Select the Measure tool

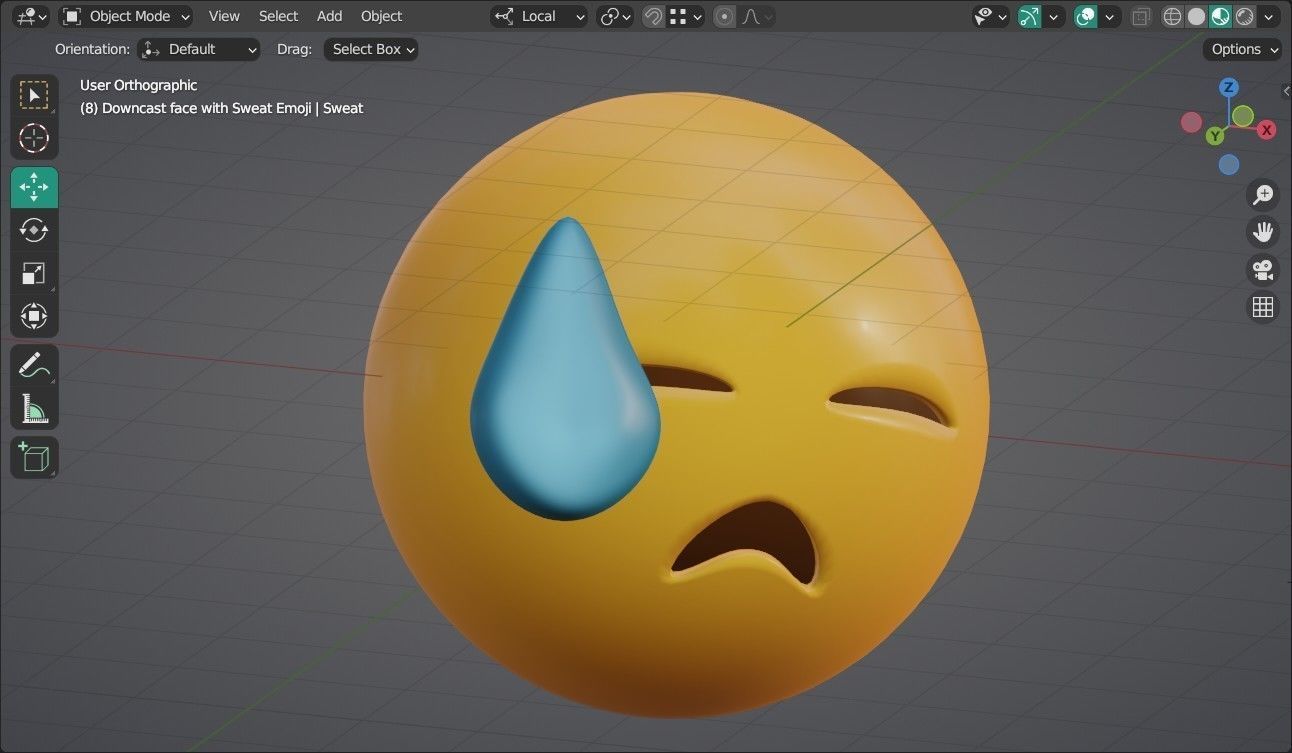pos(34,408)
